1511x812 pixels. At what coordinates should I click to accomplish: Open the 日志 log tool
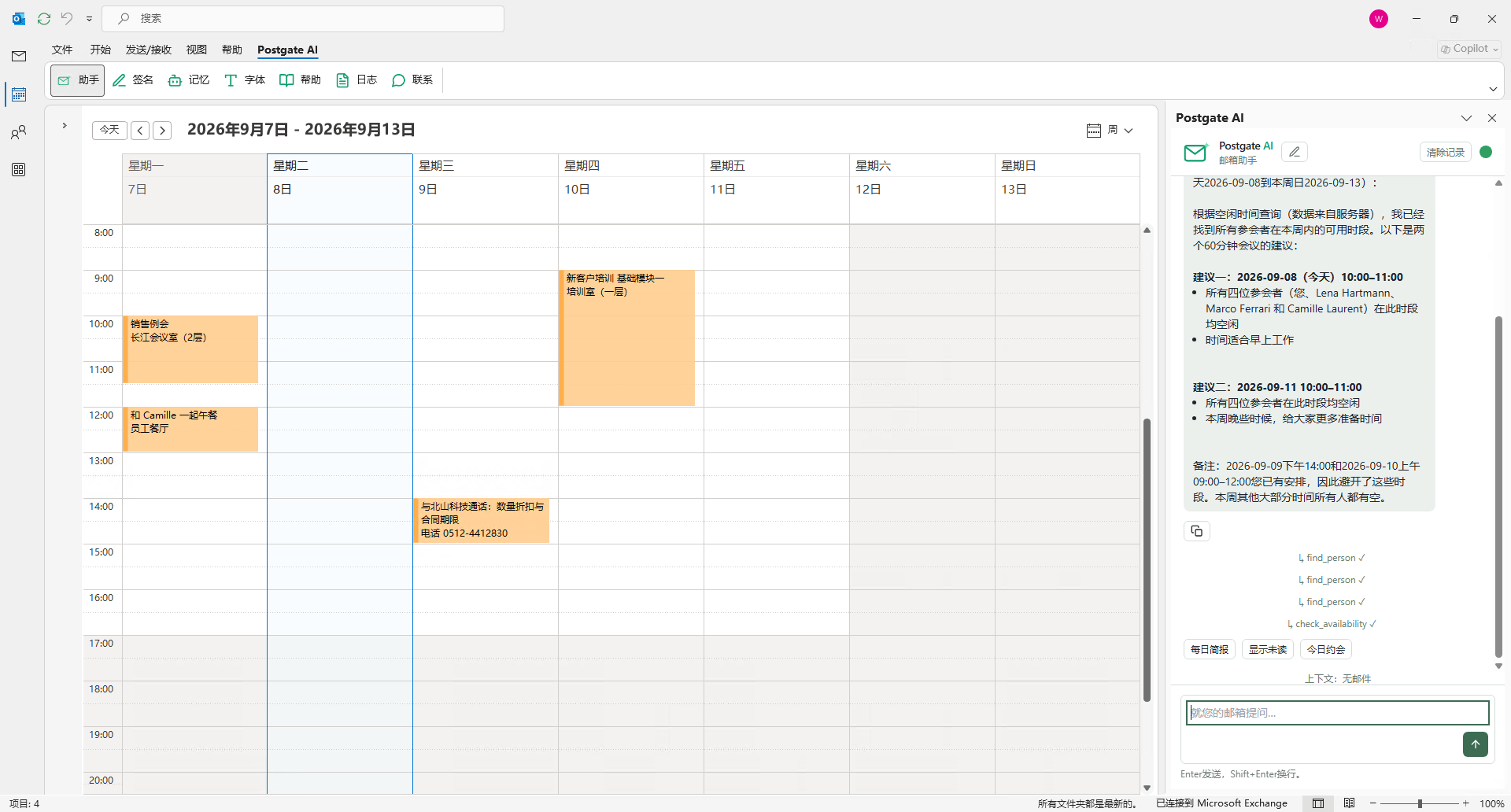tap(357, 80)
